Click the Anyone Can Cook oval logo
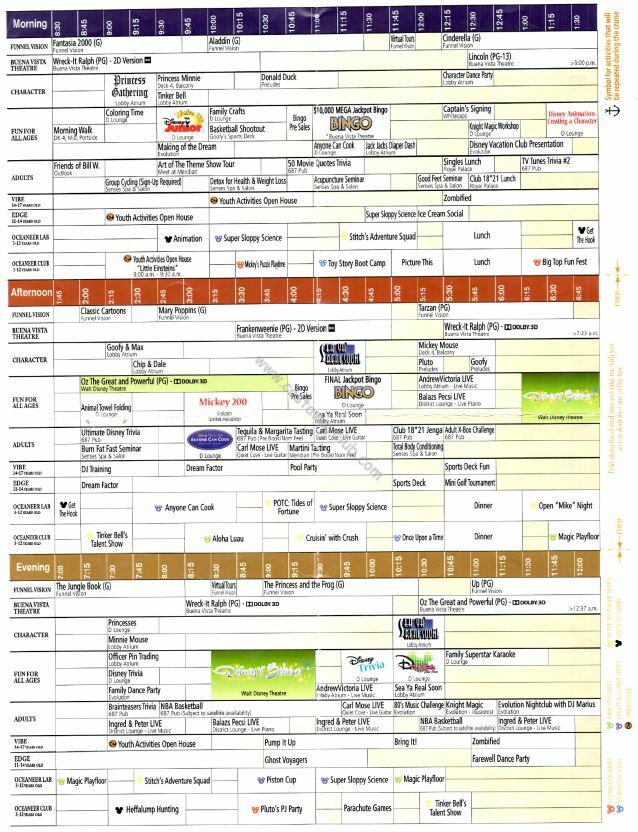638x832 pixels. coord(210,439)
